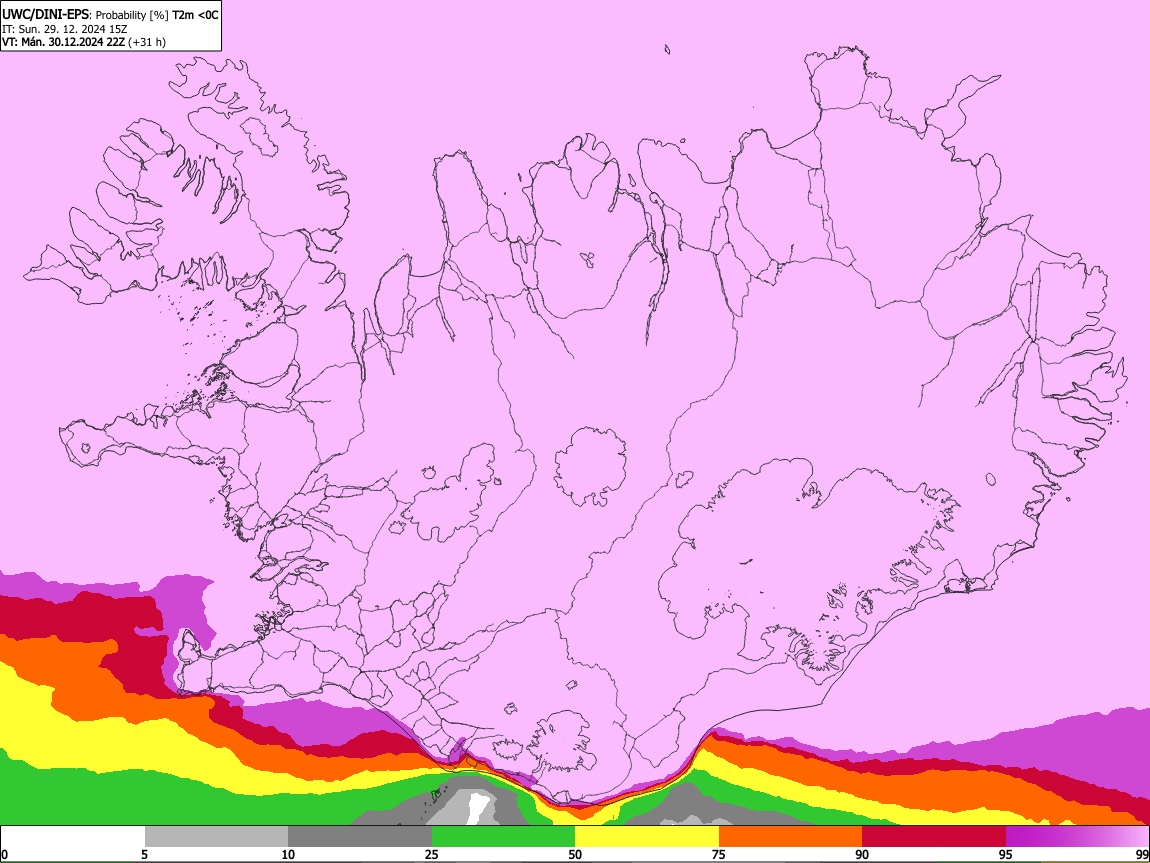The height and width of the screenshot is (863, 1150).
Task: Click the 'UWC/DINI-EPS' title text
Action: (x=44, y=15)
